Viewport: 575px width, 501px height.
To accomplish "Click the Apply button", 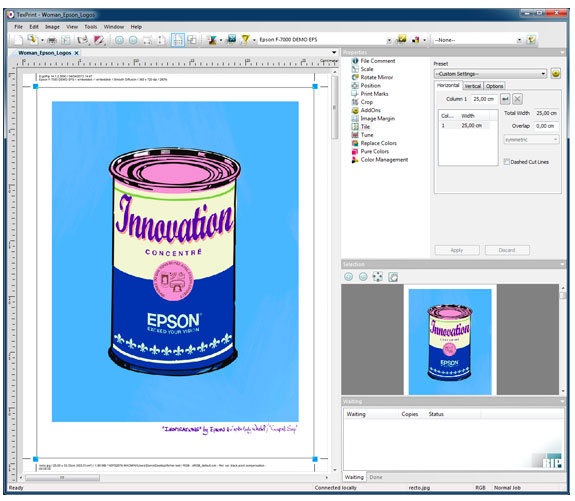I will pyautogui.click(x=457, y=250).
